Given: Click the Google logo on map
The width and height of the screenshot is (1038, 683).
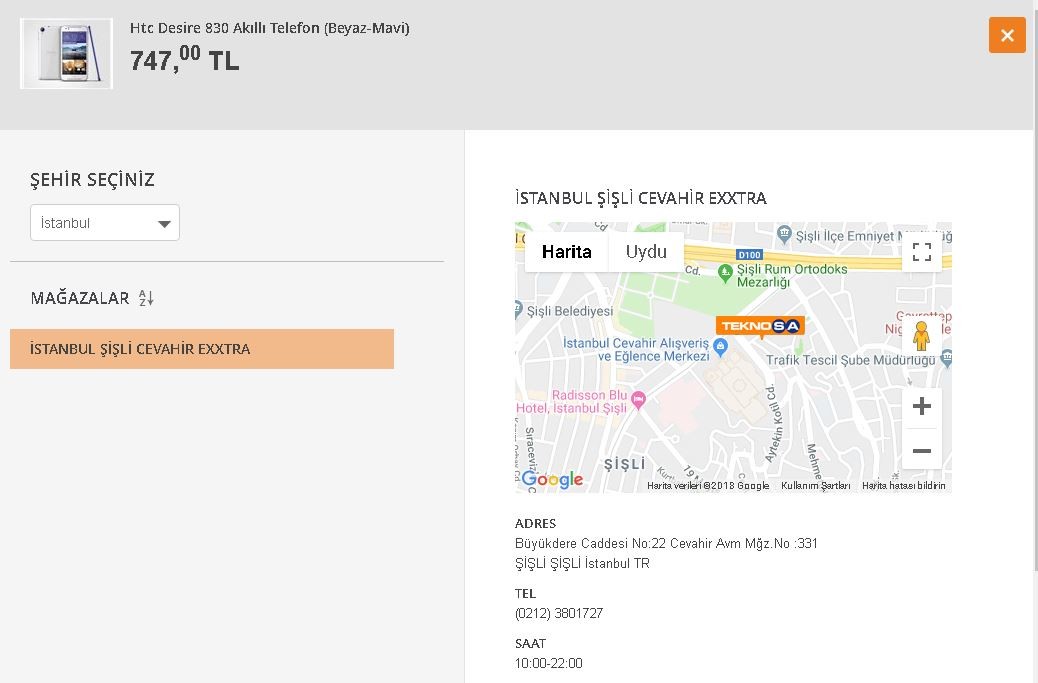Looking at the screenshot, I should pos(552,479).
